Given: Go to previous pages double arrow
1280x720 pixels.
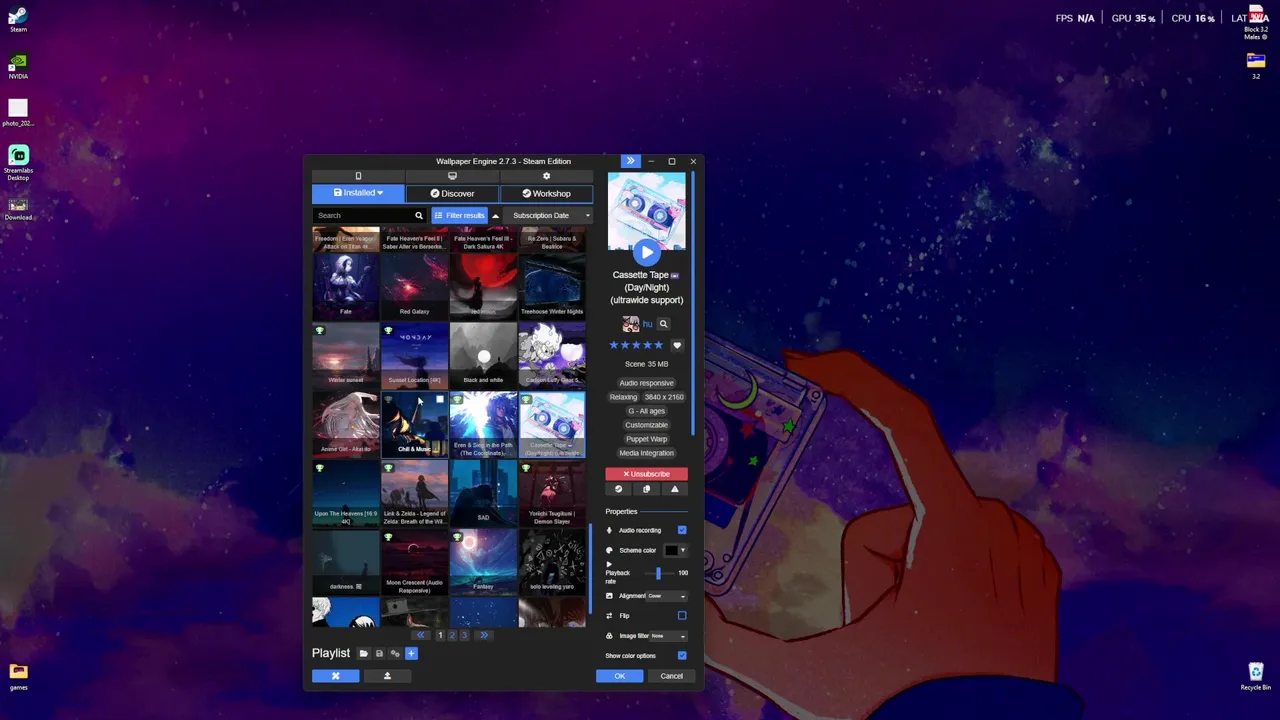Looking at the screenshot, I should (421, 635).
